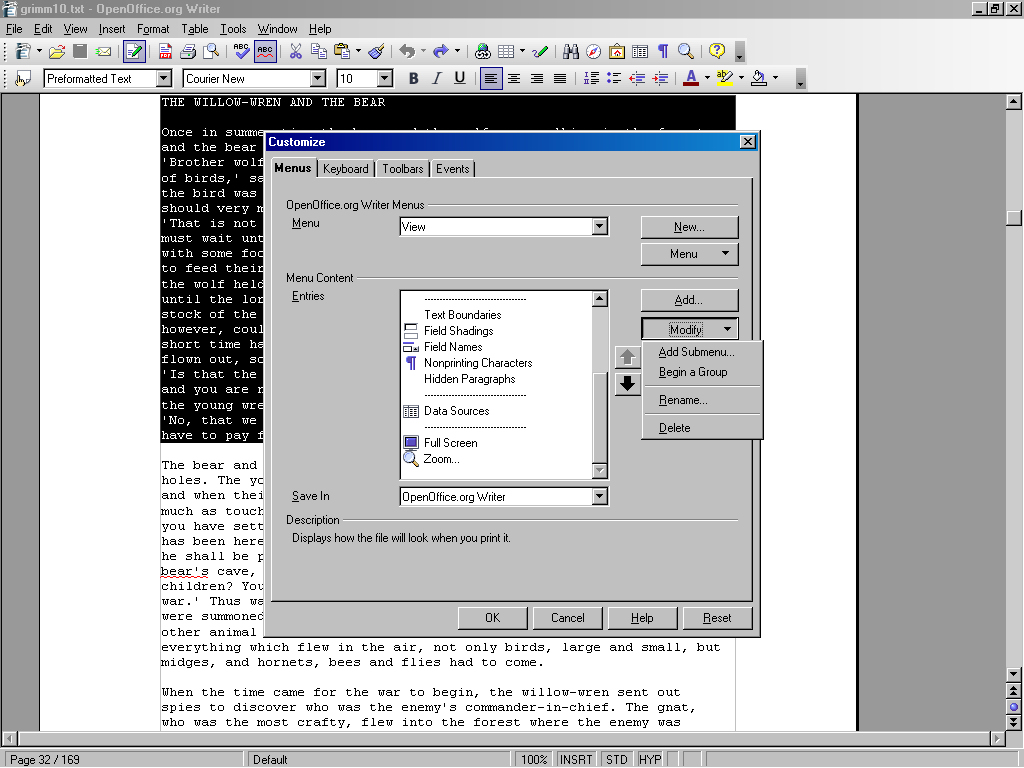Toggle AutoSpellcheck red underline icon
Screen dimensions: 1024x768
coord(264,52)
